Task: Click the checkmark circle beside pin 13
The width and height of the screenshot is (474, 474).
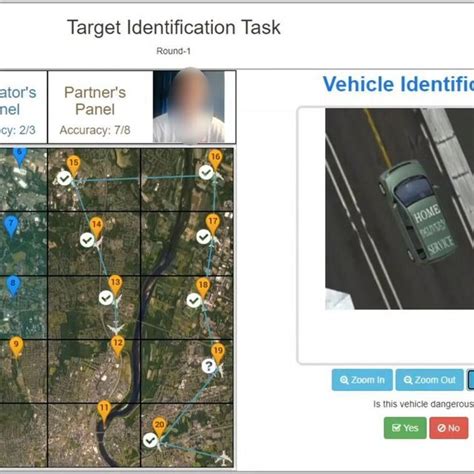Action: [106, 298]
